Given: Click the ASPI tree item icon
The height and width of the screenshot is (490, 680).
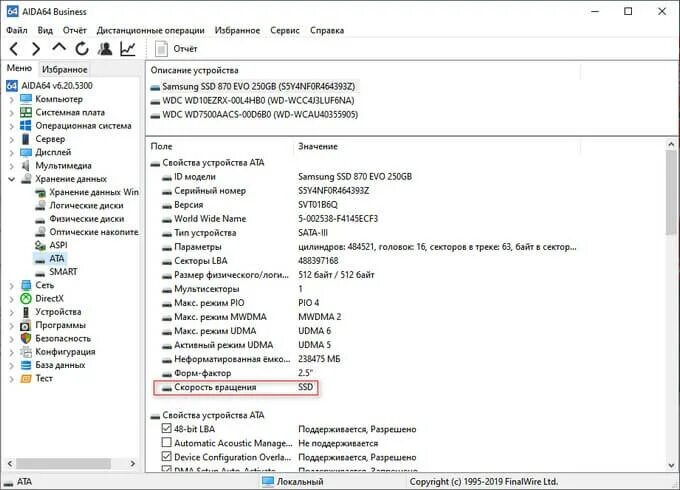Looking at the screenshot, I should click(x=40, y=245).
